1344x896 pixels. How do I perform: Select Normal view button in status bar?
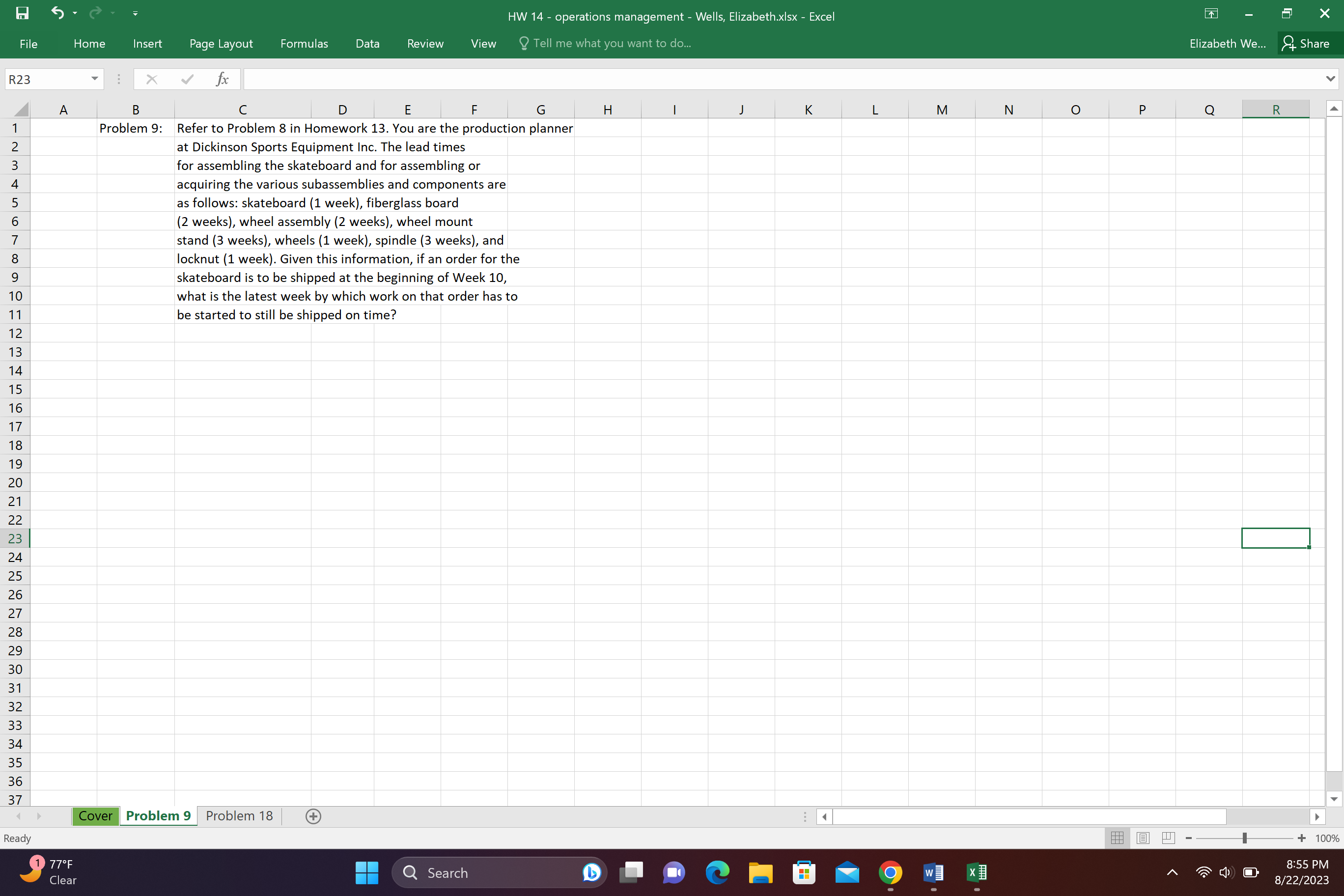(x=1117, y=839)
